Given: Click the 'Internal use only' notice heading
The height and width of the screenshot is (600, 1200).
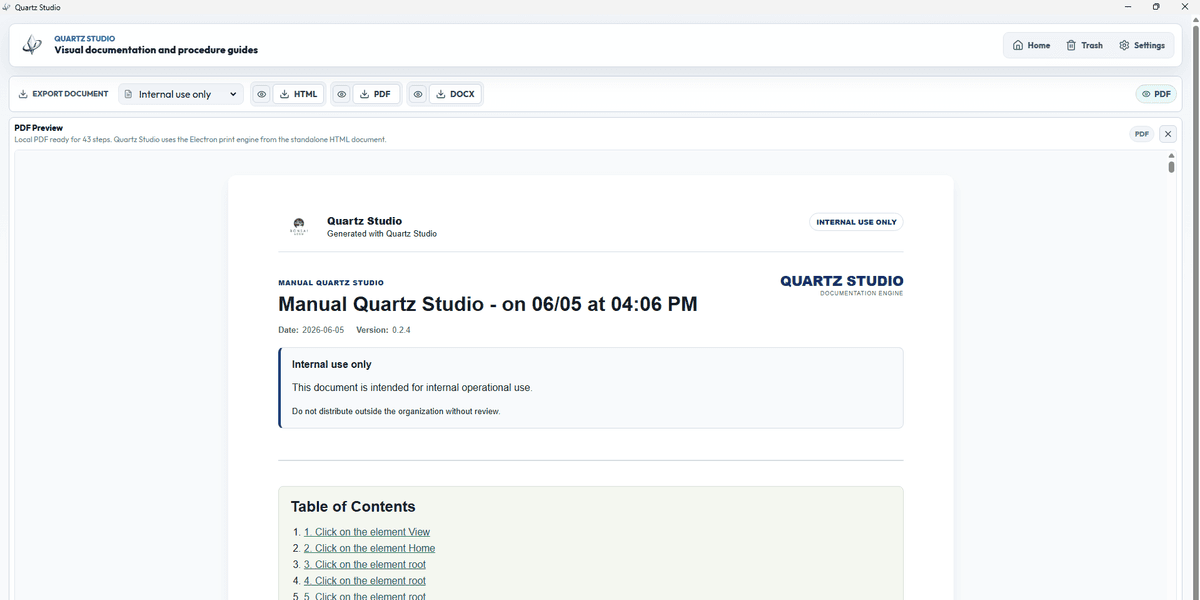Looking at the screenshot, I should click(331, 365).
